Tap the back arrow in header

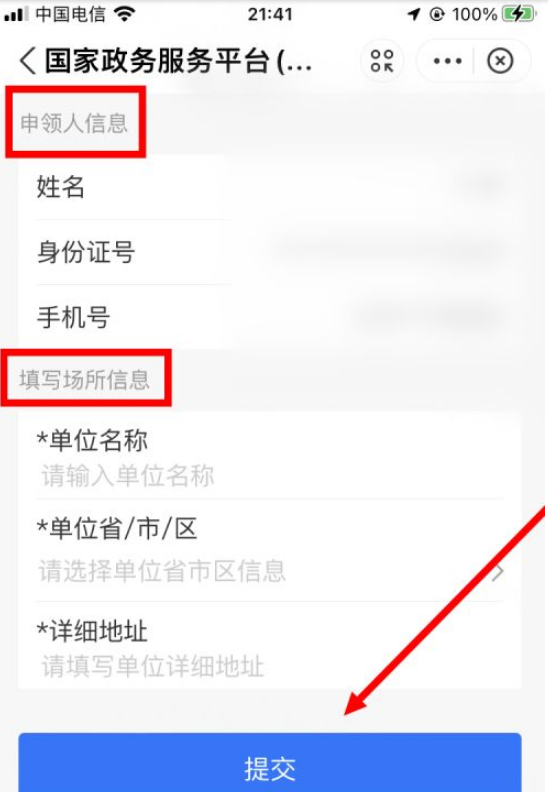click(27, 61)
